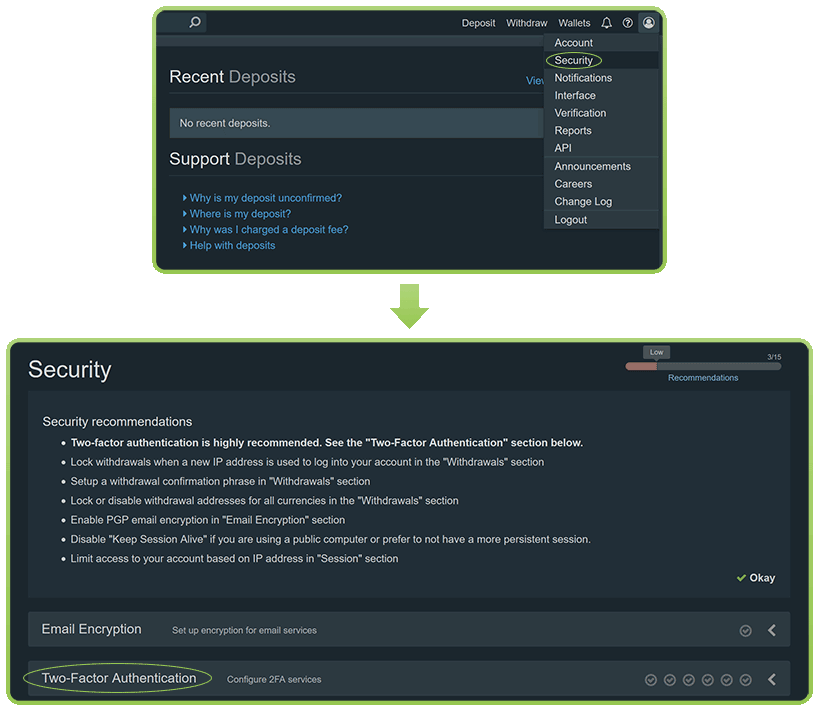Image resolution: width=820 pixels, height=711 pixels.
Task: Click the first Two-Factor Authentication check circle
Action: click(x=651, y=680)
